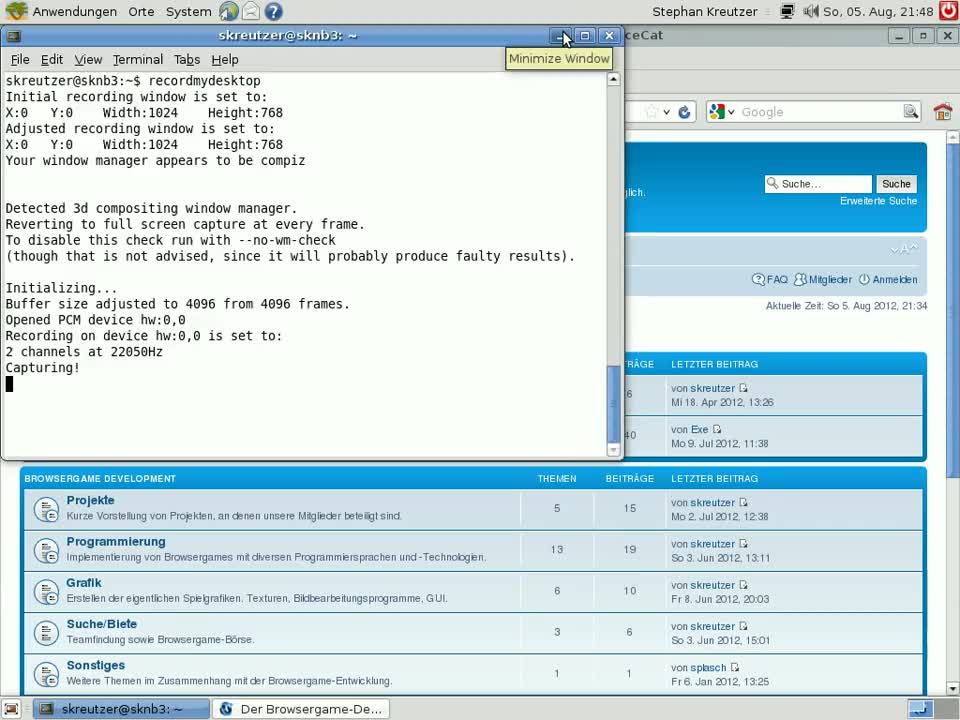Open the Orte menu
Screen dimensions: 960x720
coord(141,11)
